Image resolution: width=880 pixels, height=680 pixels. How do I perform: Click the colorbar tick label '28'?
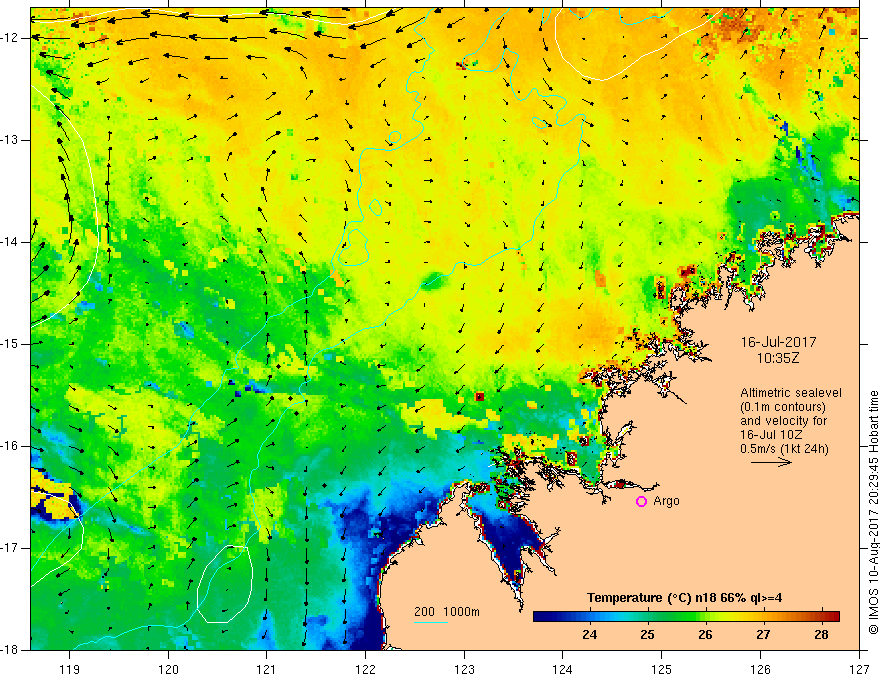tap(821, 635)
